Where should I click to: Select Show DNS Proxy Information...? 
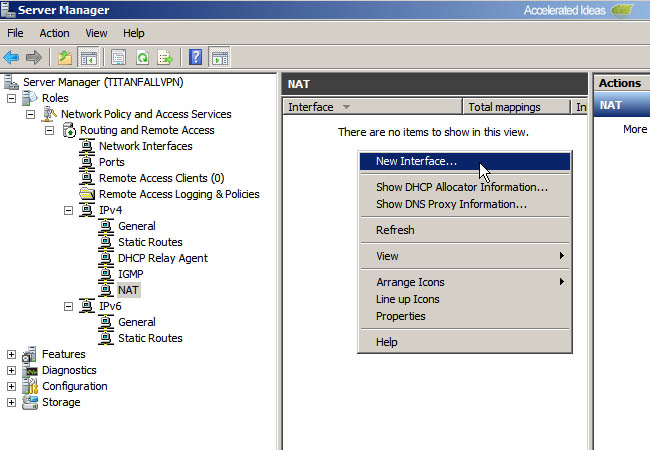point(465,204)
